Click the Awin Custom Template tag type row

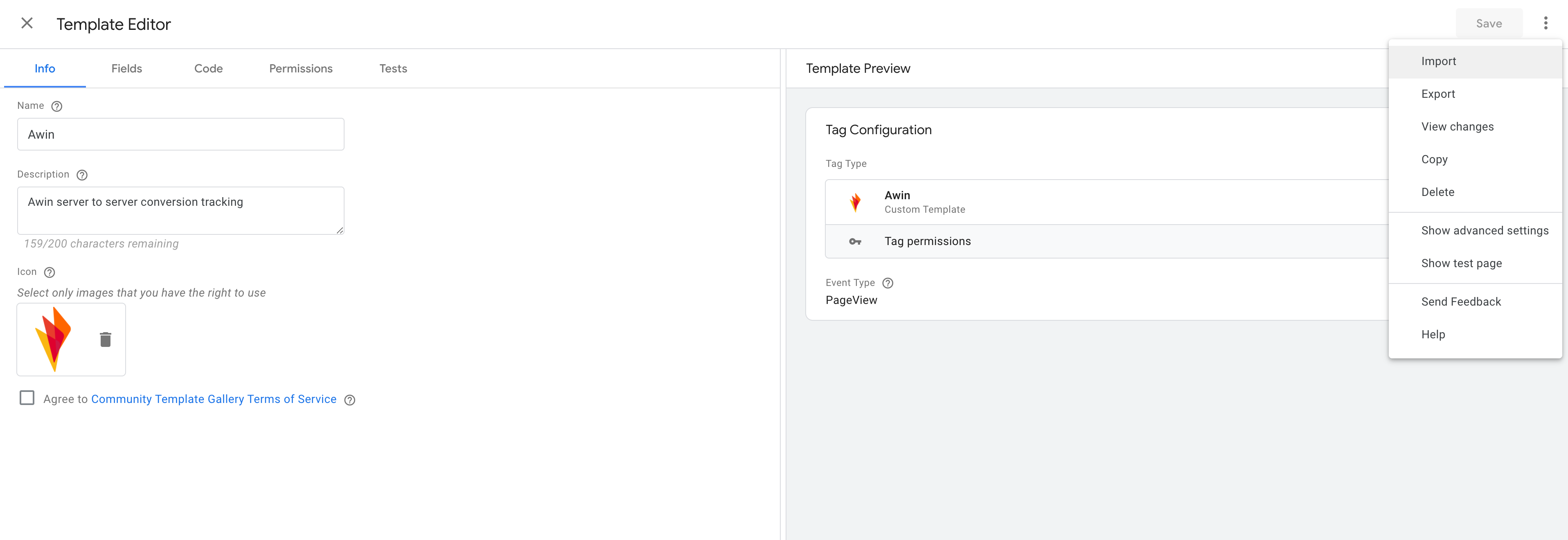1106,202
